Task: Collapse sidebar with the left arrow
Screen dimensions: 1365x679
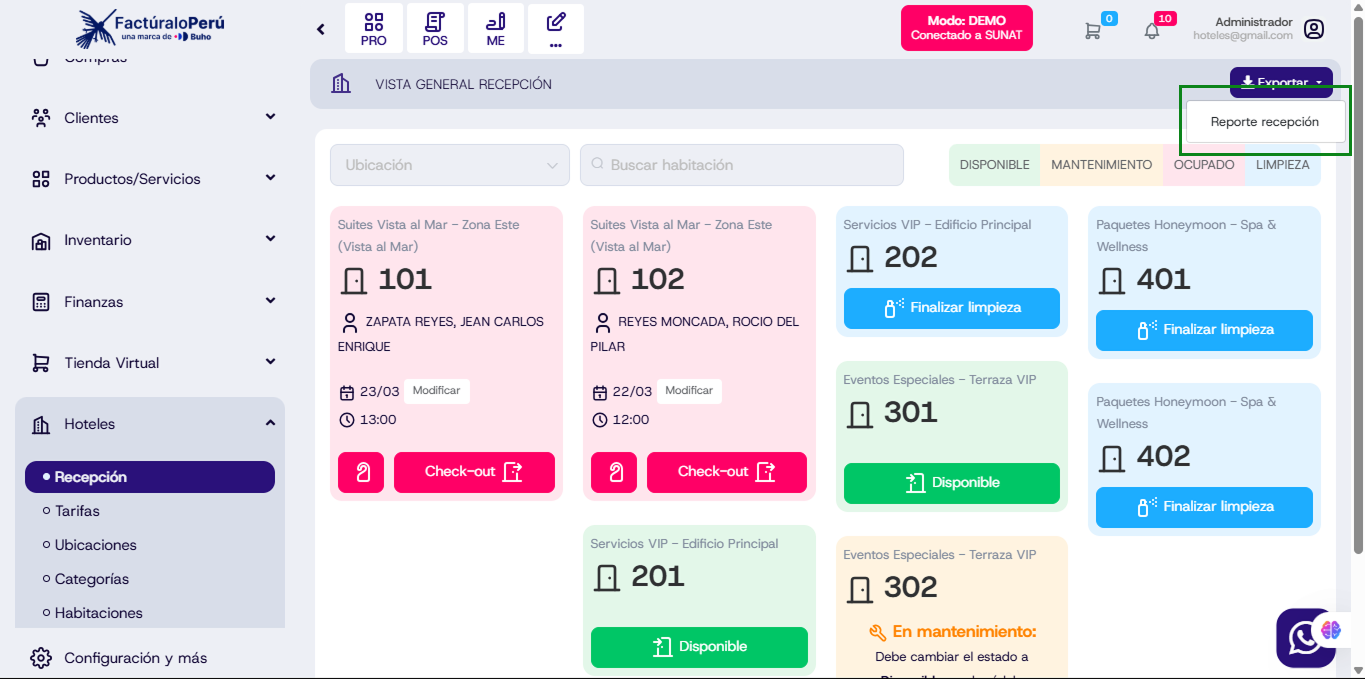Action: (321, 29)
